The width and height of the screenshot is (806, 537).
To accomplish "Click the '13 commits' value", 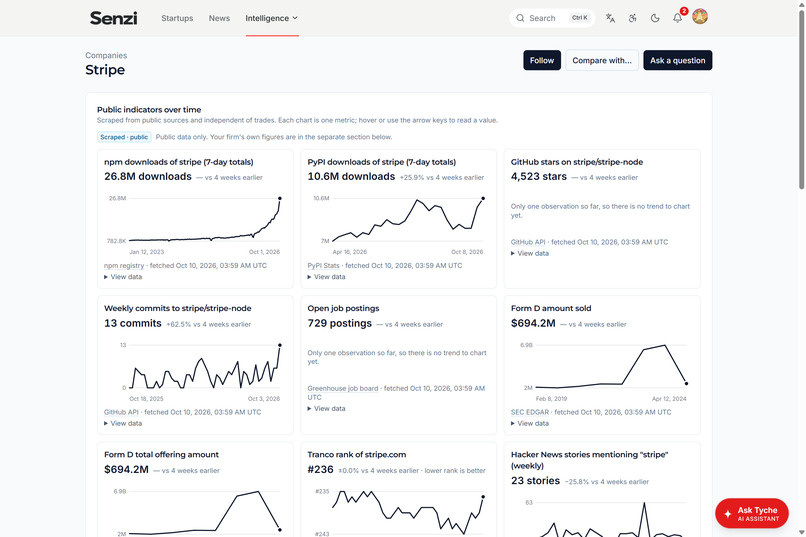I will (133, 323).
